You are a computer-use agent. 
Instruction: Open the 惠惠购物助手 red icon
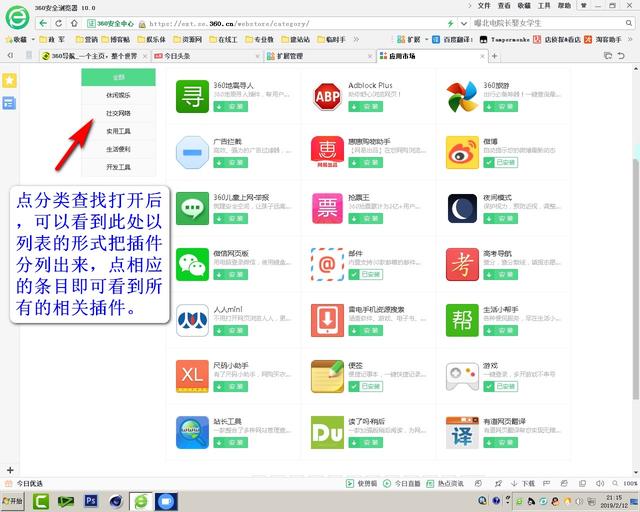(327, 152)
